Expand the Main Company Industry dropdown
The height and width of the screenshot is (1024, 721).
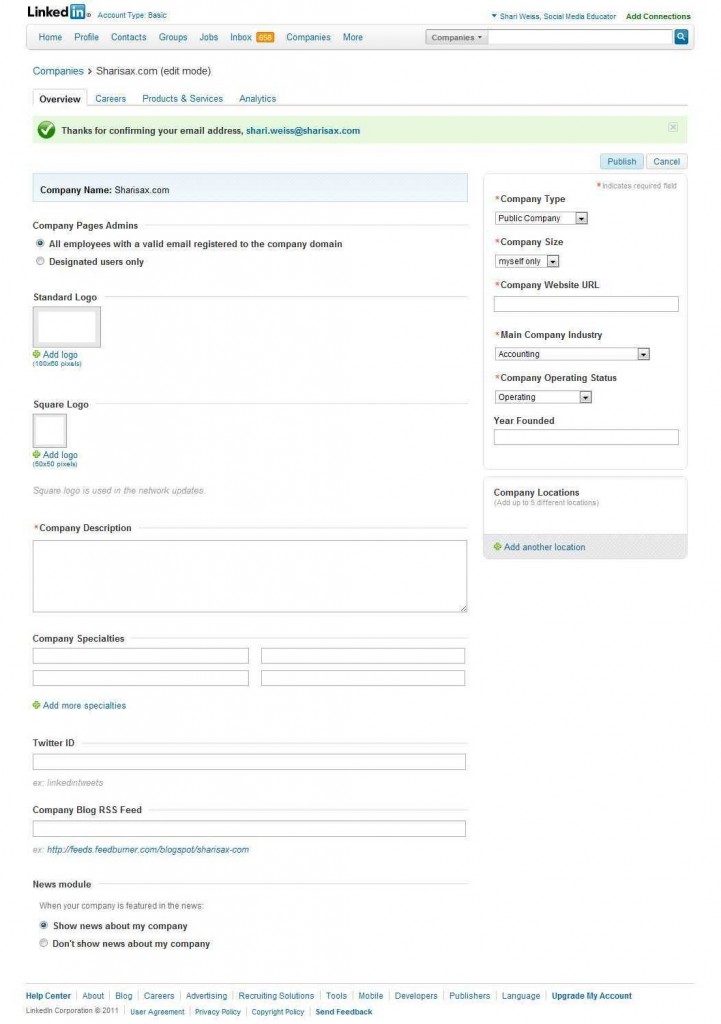pyautogui.click(x=572, y=354)
